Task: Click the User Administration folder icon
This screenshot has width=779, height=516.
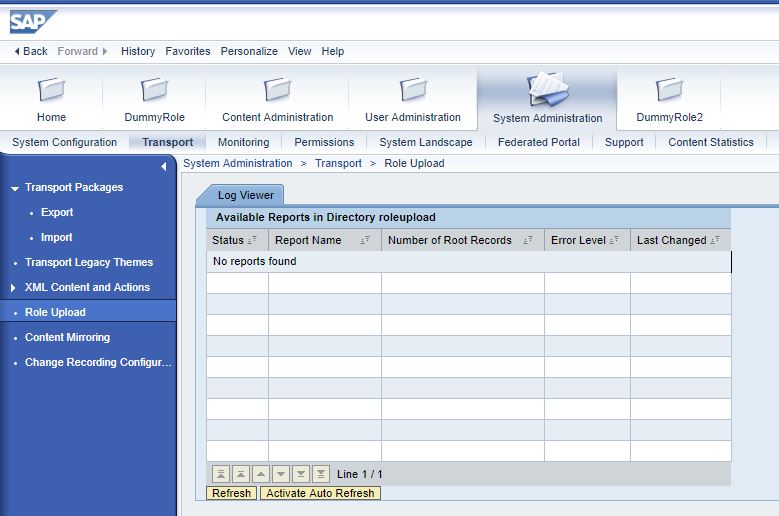Action: coord(413,90)
